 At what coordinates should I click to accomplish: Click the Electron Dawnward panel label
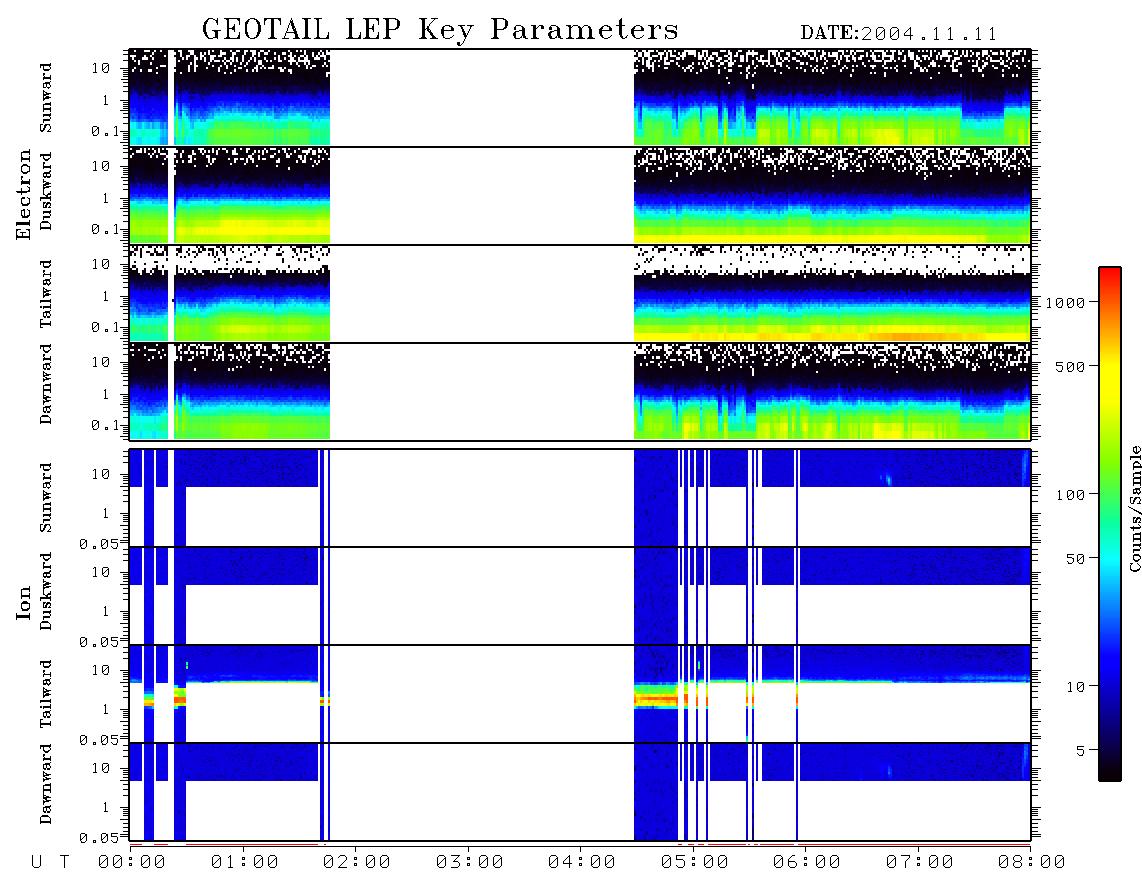click(x=46, y=385)
